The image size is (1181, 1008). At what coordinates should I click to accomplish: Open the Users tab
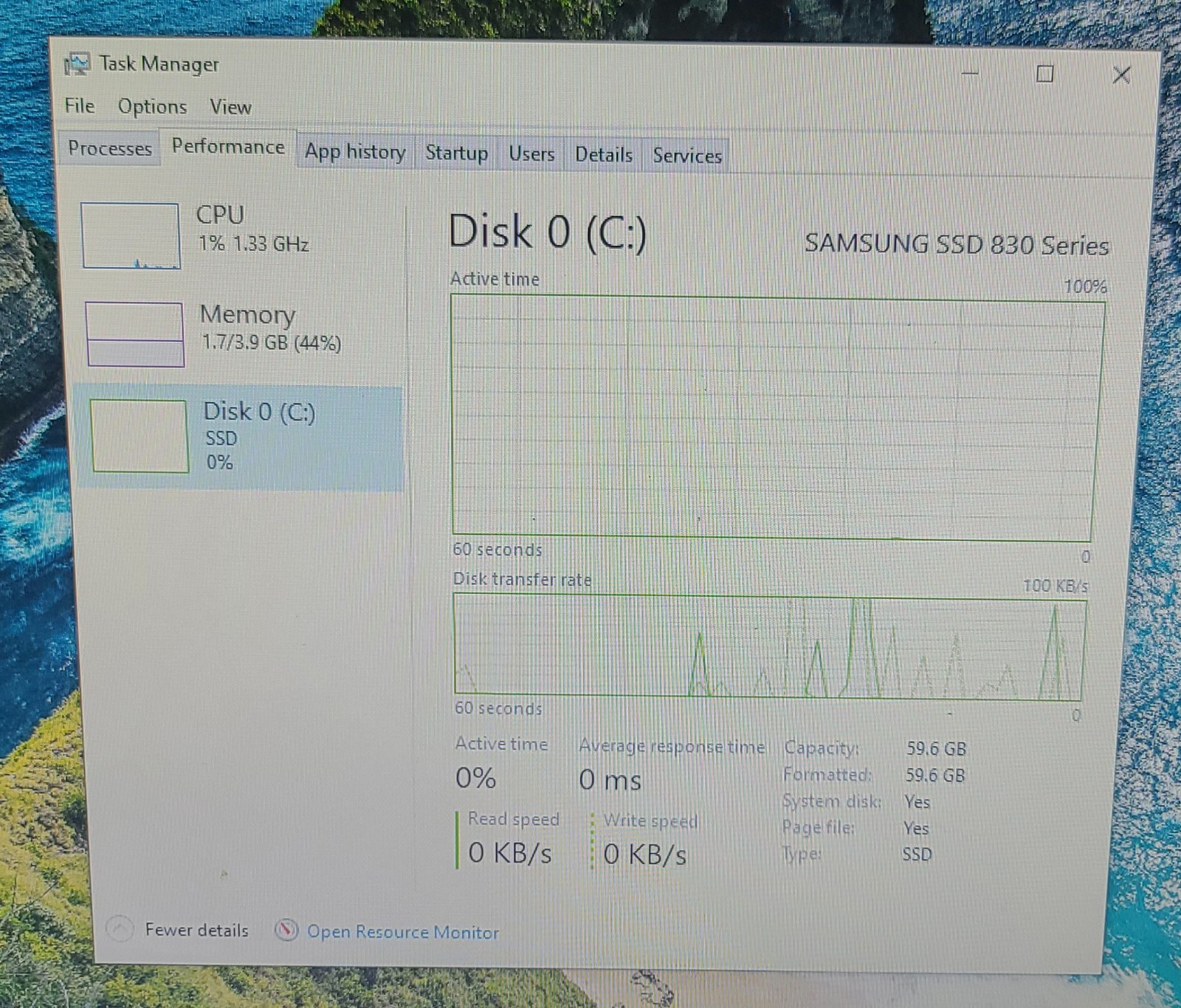531,154
